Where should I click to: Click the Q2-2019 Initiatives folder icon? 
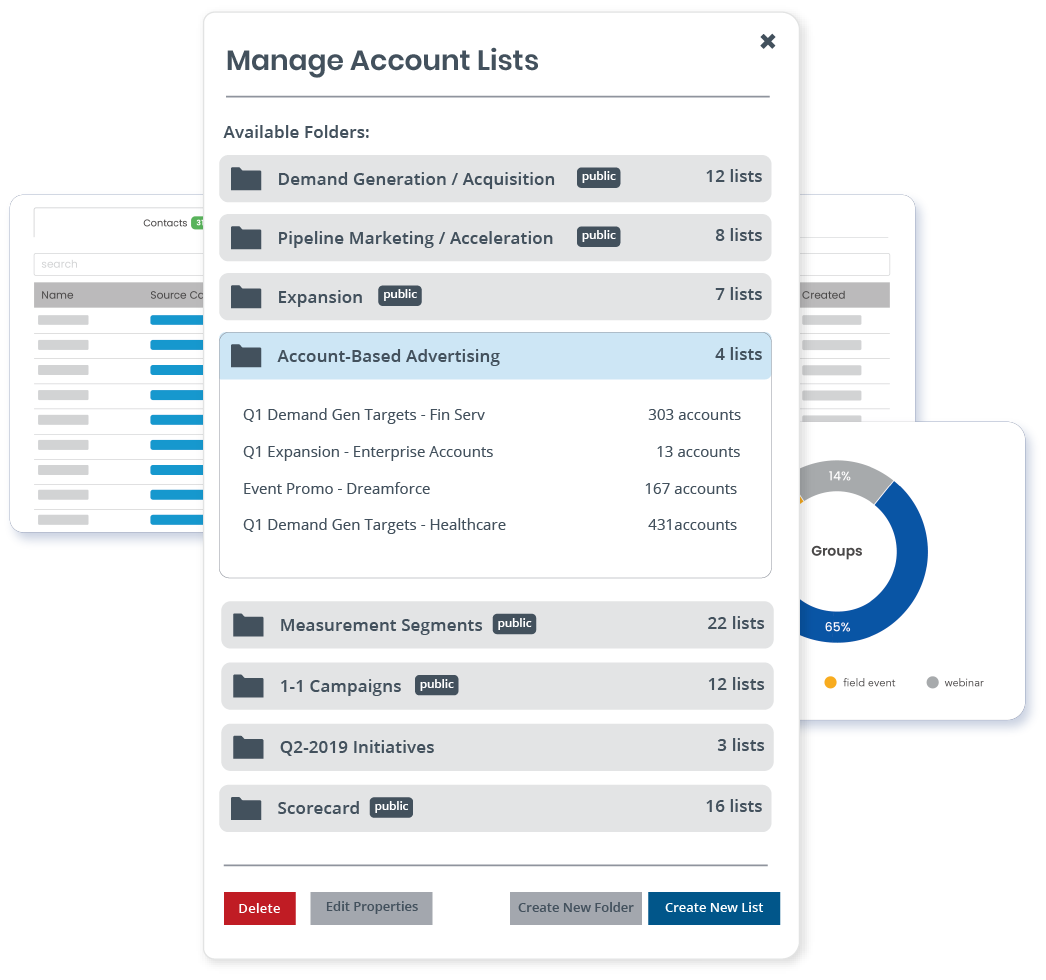[248, 747]
